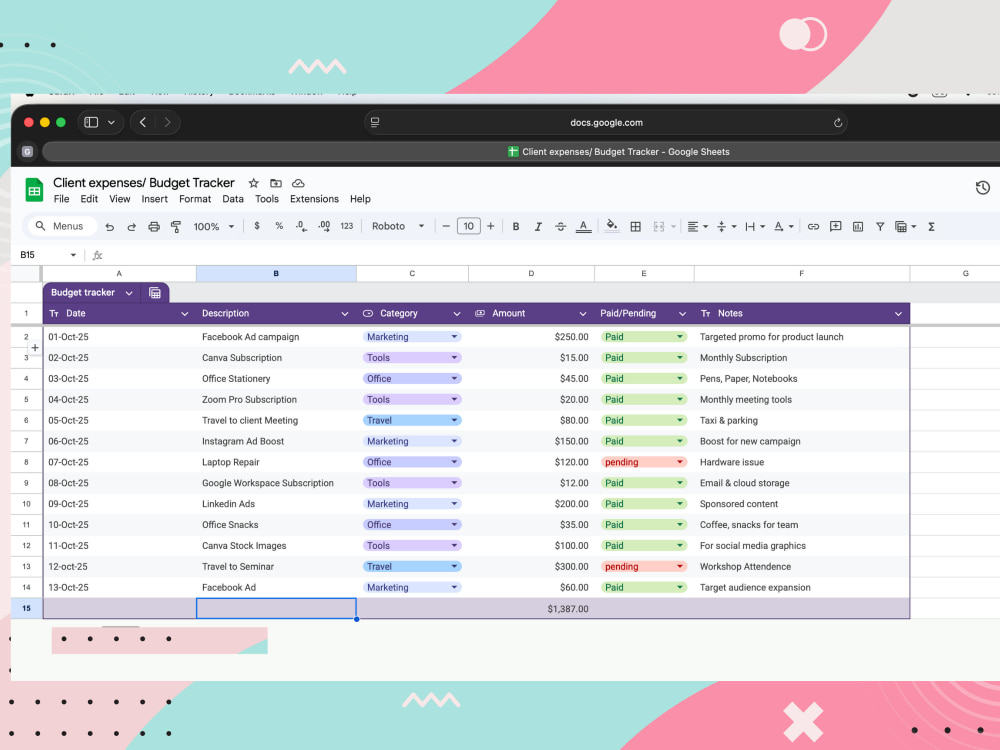Open text rotation dropdown
Screen dimensions: 1000x750
784,226
